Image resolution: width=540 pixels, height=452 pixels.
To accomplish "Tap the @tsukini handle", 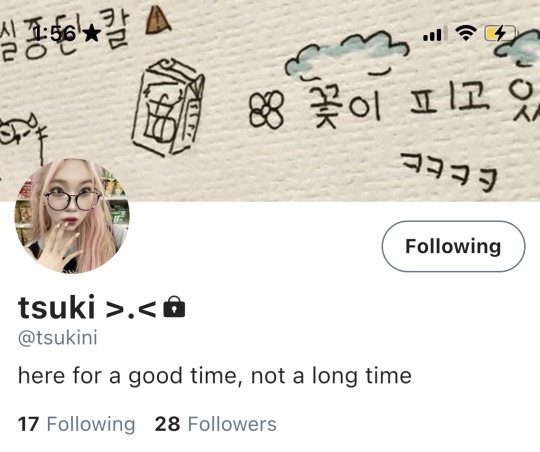I will click(x=58, y=338).
